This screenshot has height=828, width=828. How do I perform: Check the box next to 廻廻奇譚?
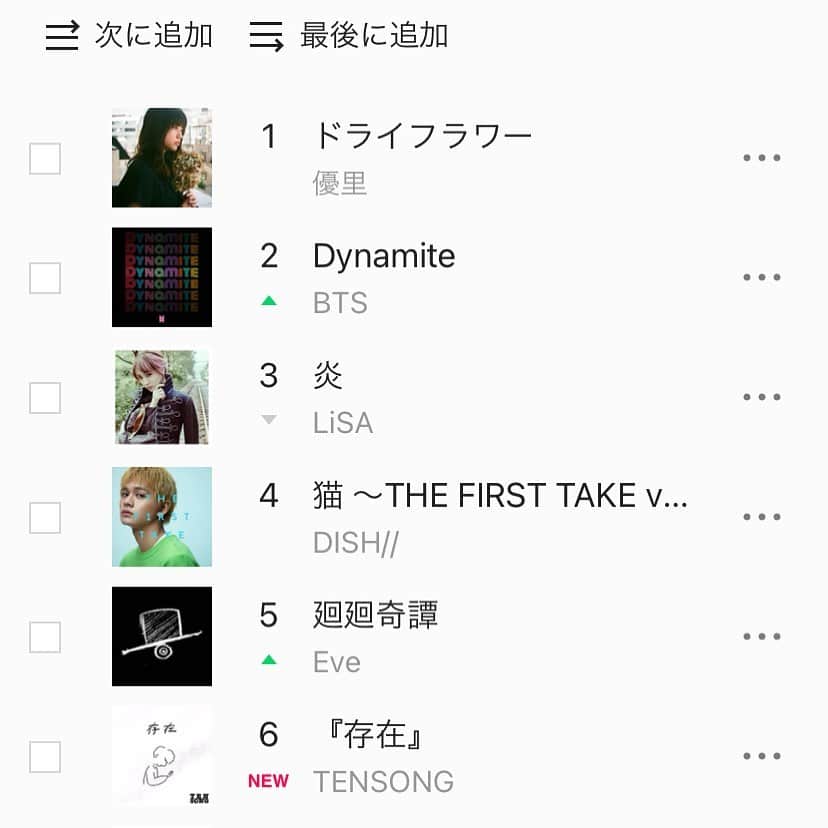[45, 637]
